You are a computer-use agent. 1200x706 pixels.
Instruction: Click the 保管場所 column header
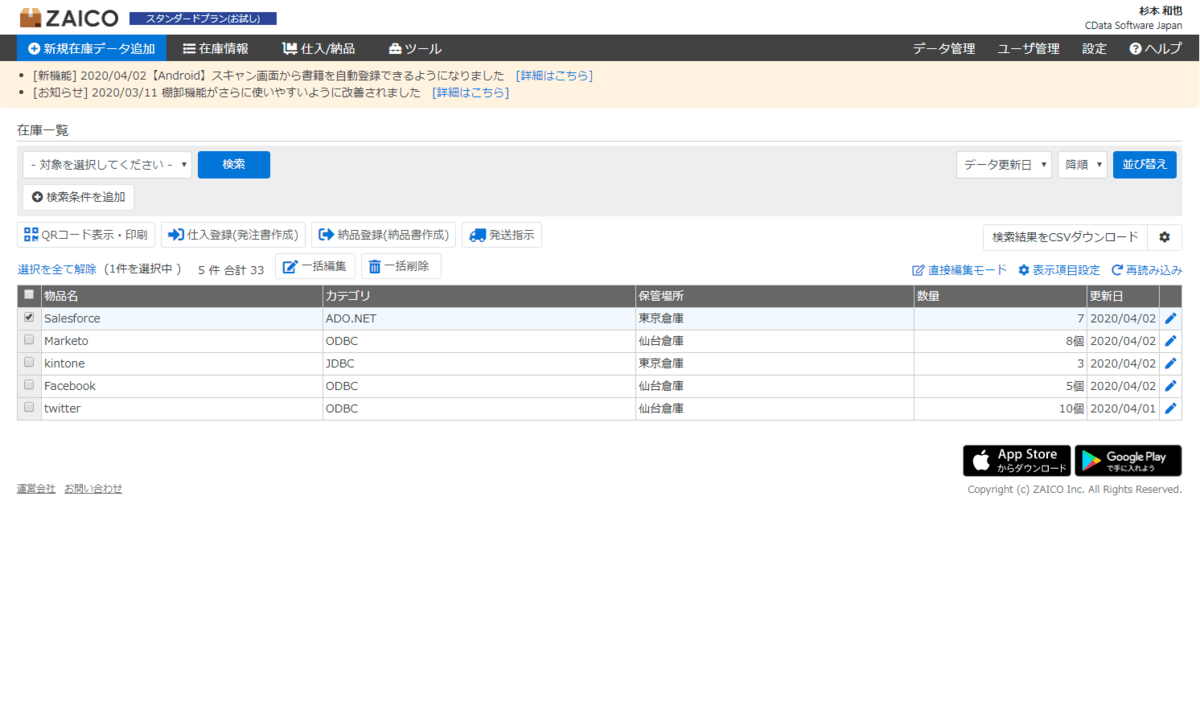(x=774, y=296)
